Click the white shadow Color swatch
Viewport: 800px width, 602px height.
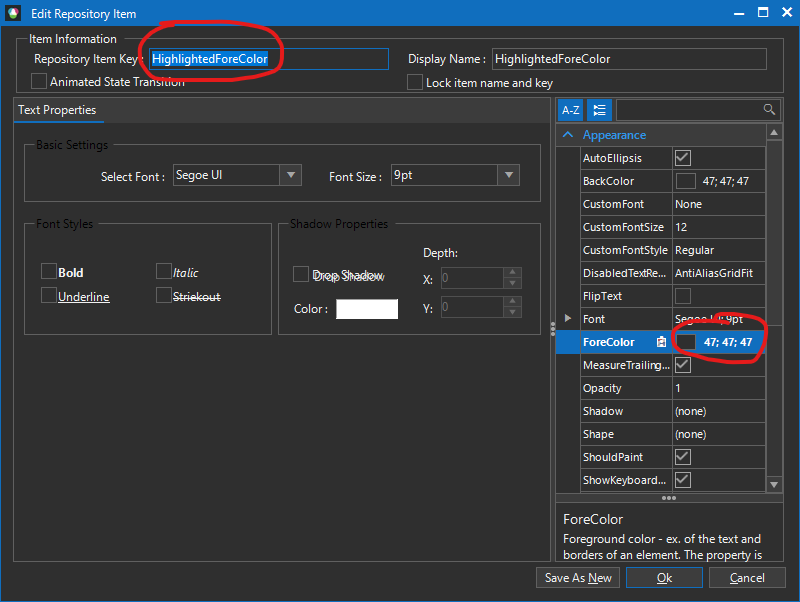click(366, 309)
